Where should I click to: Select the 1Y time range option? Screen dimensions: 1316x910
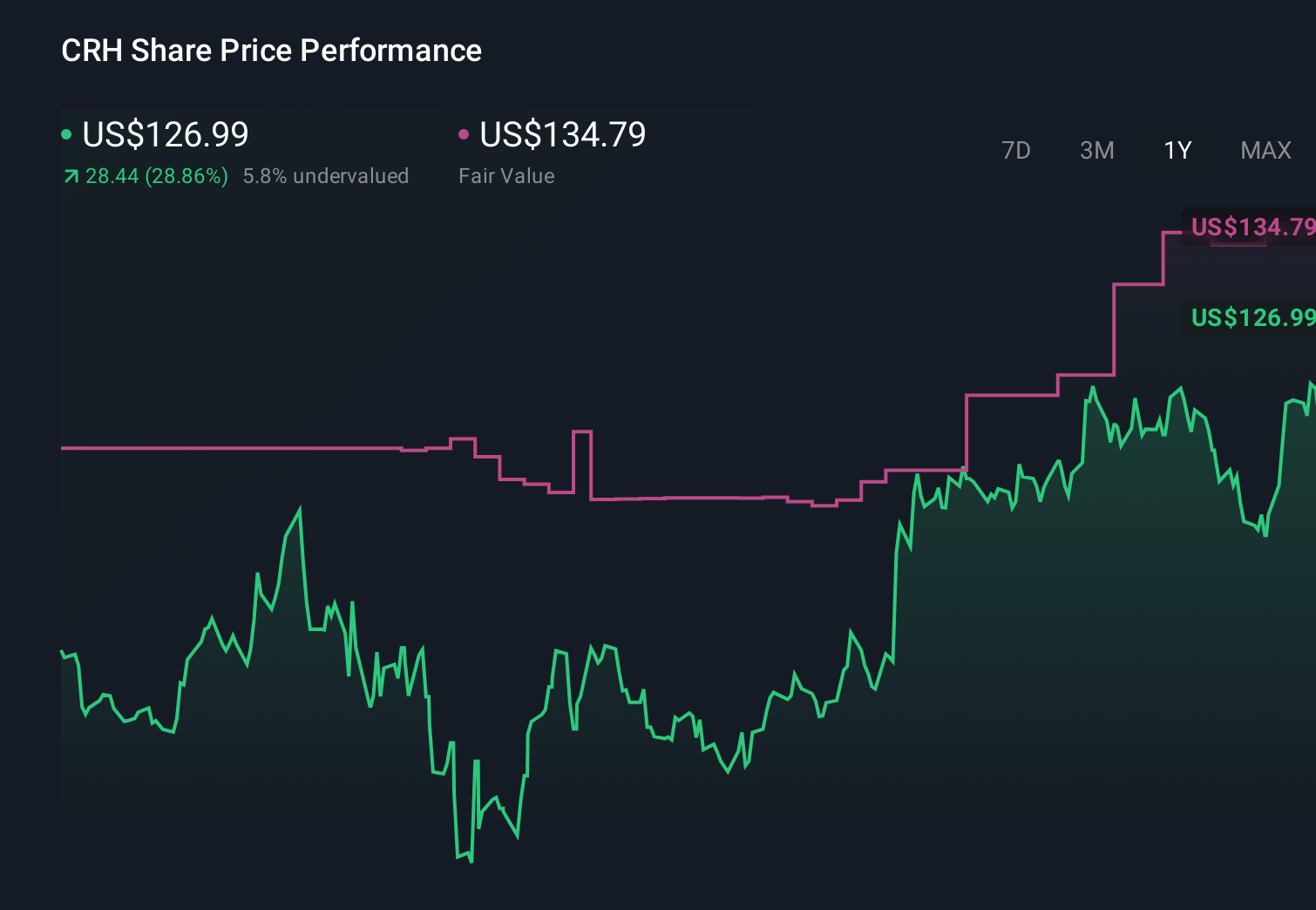pyautogui.click(x=1177, y=150)
